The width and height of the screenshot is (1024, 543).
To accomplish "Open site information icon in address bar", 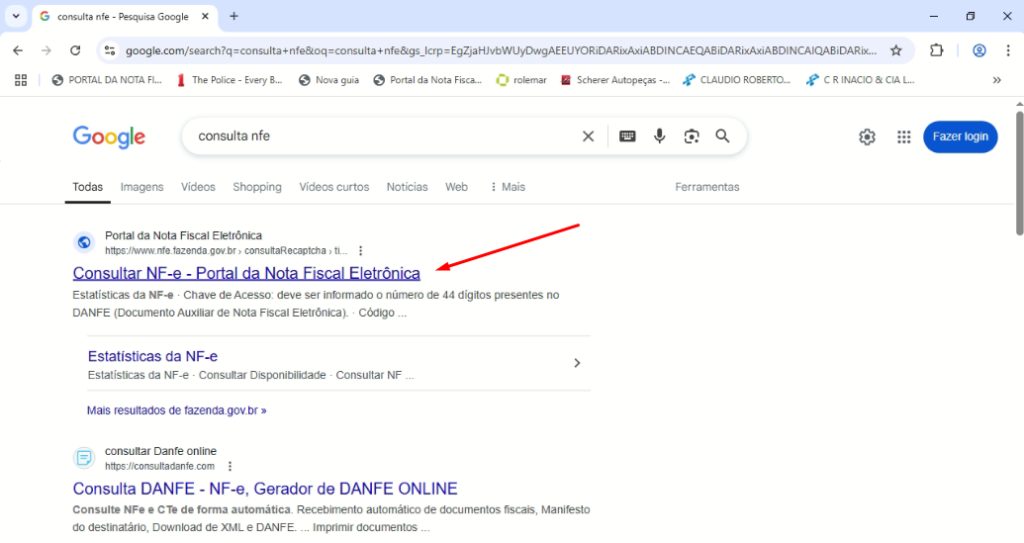I will pos(110,50).
